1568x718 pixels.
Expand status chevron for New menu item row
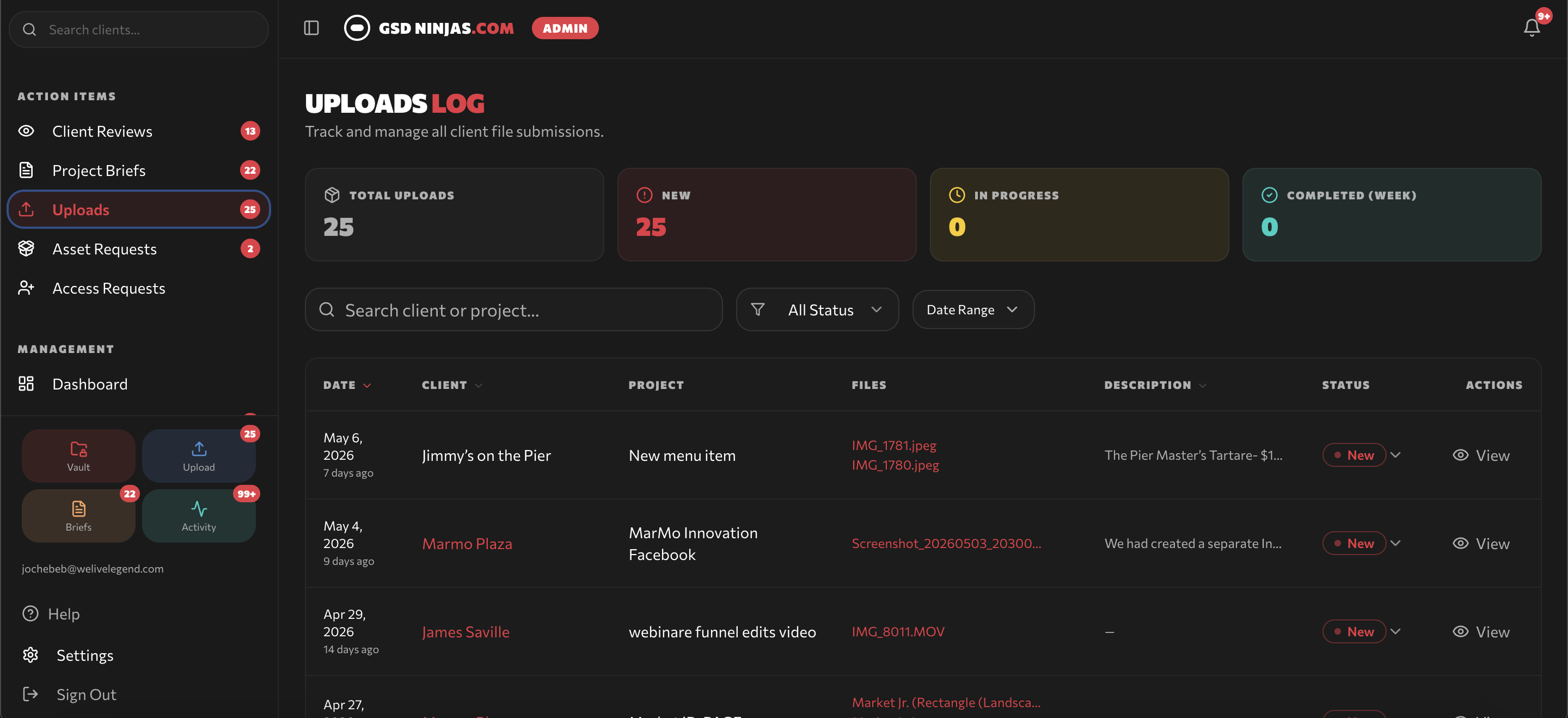pos(1396,455)
